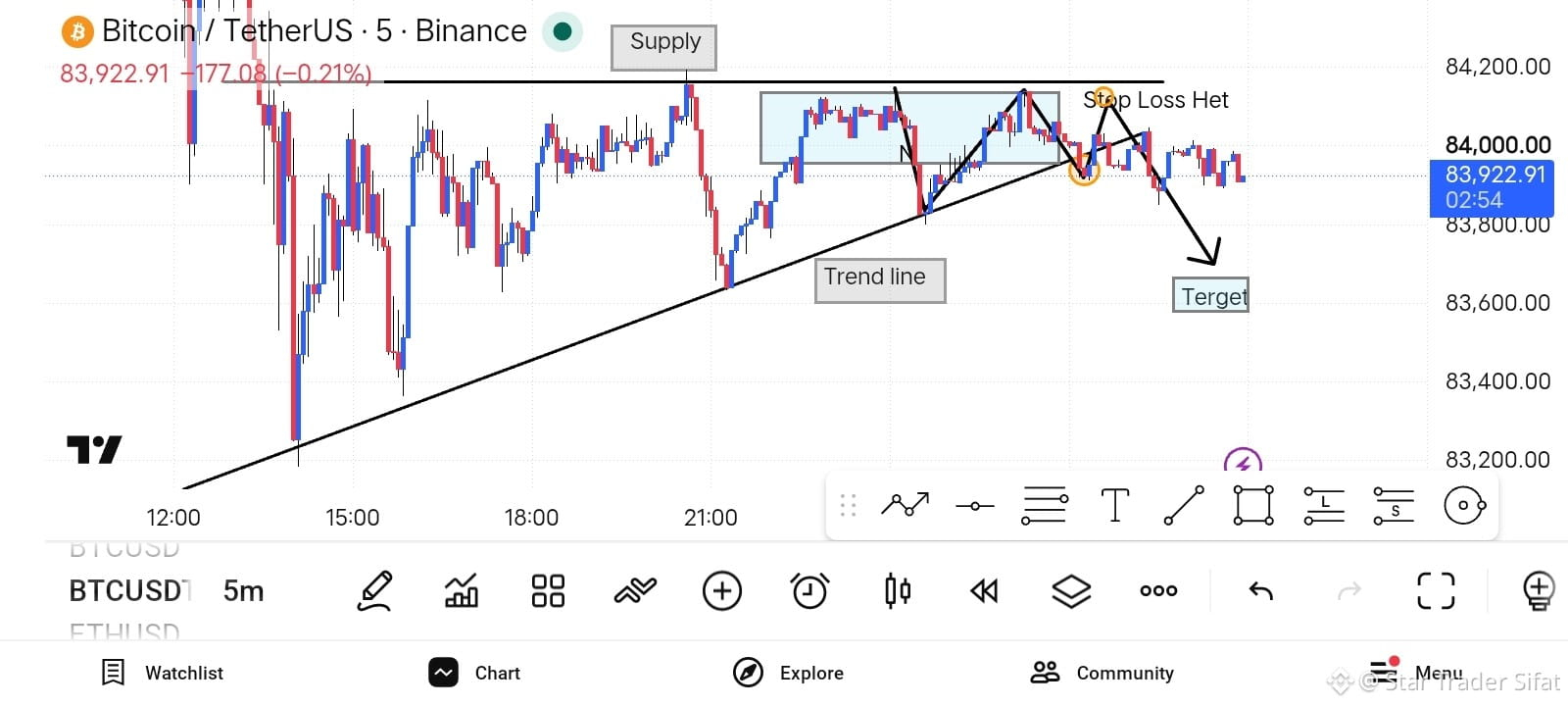Image resolution: width=1568 pixels, height=706 pixels.
Task: Select the Terget label on chart
Action: pos(1211,296)
